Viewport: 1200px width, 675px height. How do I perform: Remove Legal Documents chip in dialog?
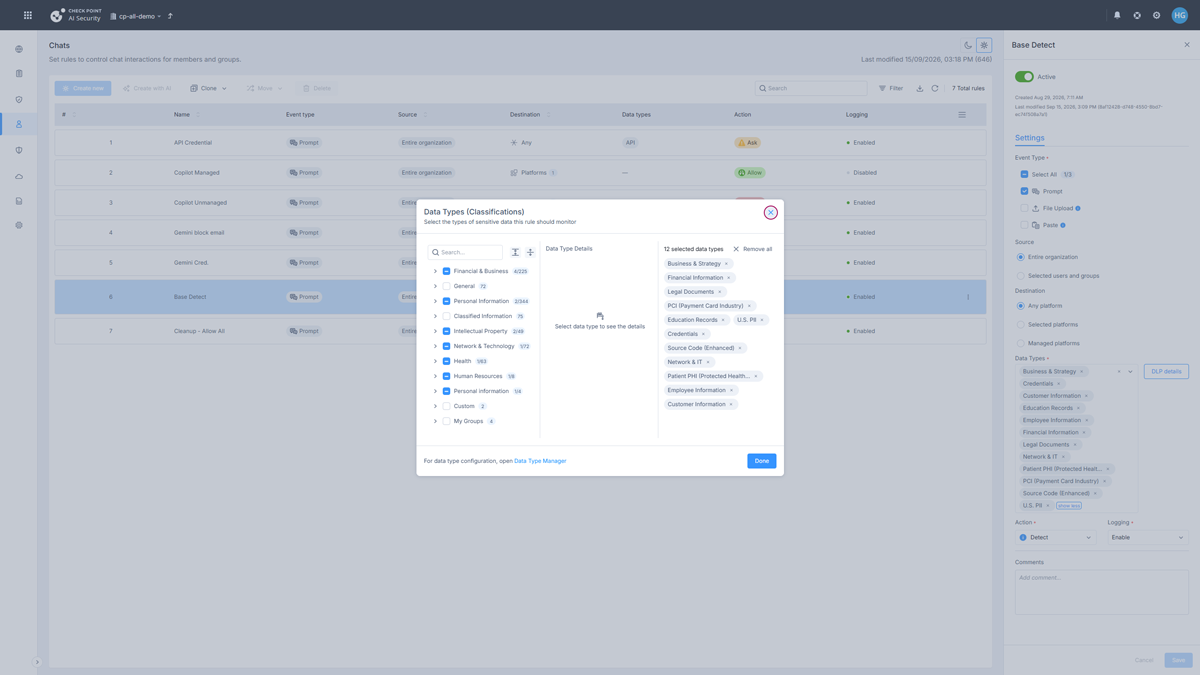pos(720,292)
